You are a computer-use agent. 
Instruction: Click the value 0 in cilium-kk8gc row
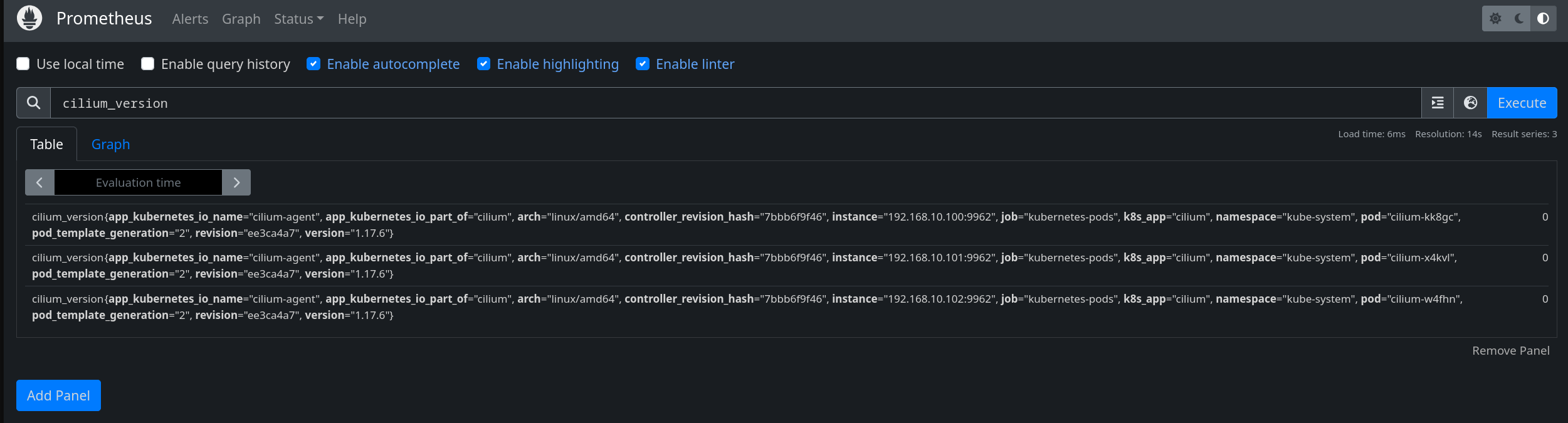pyautogui.click(x=1545, y=217)
